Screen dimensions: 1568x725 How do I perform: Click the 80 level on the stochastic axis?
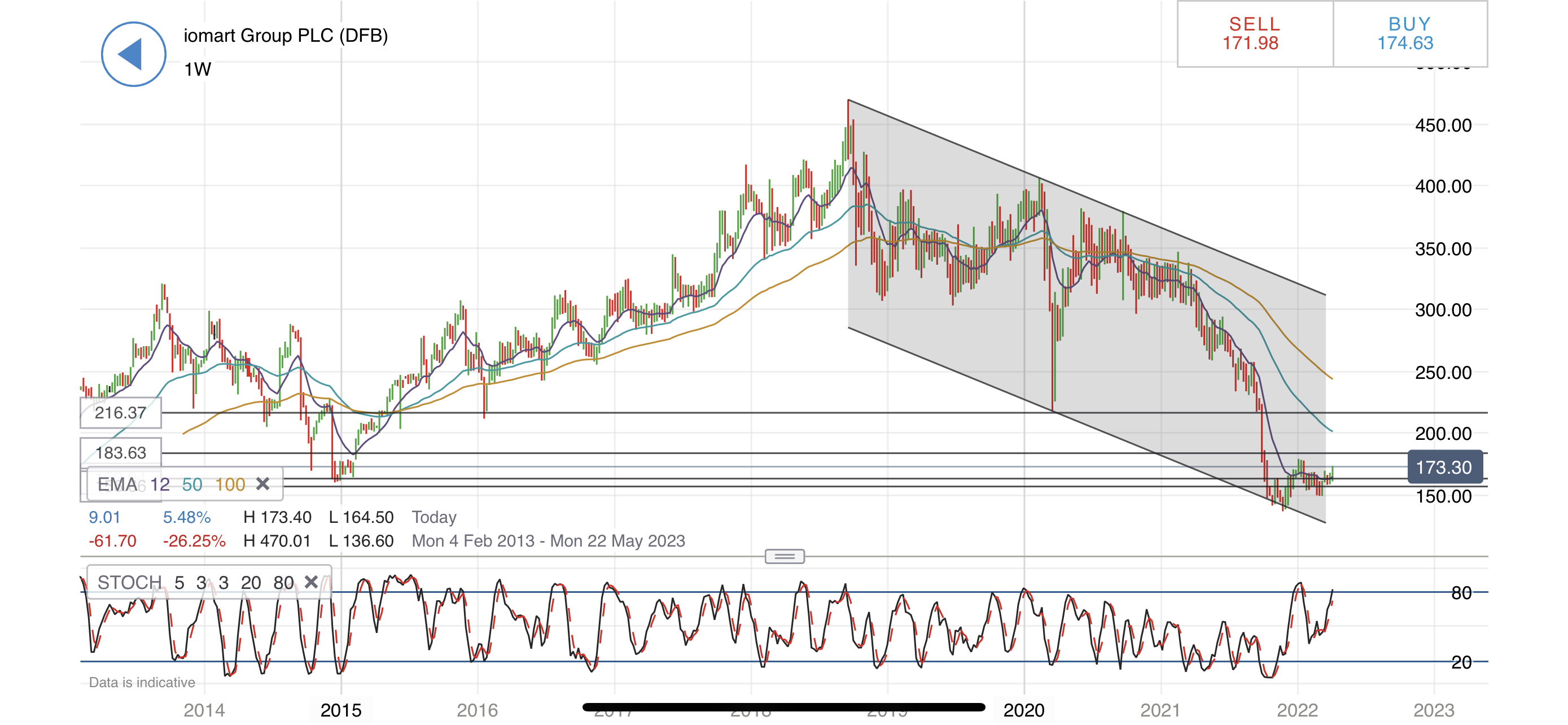[1461, 592]
